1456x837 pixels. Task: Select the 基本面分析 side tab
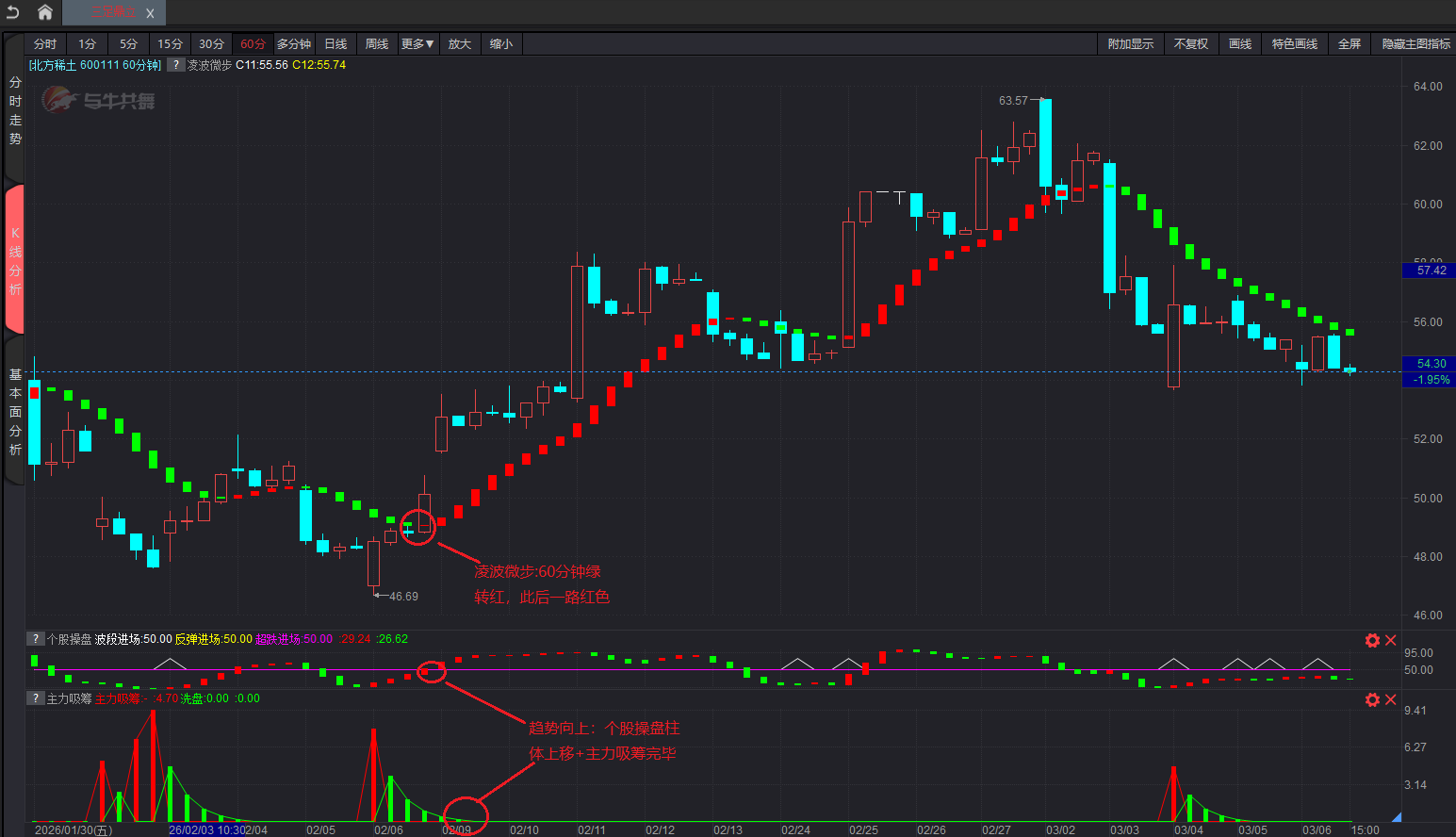coord(15,412)
